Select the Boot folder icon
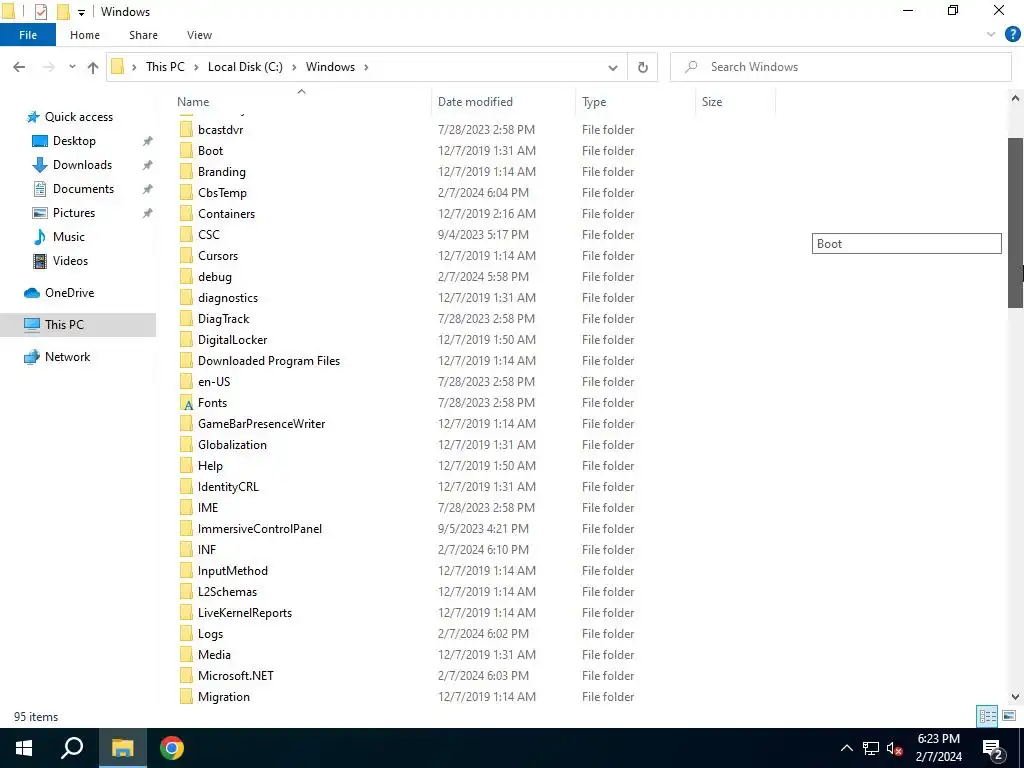The height and width of the screenshot is (768, 1024). [x=186, y=151]
